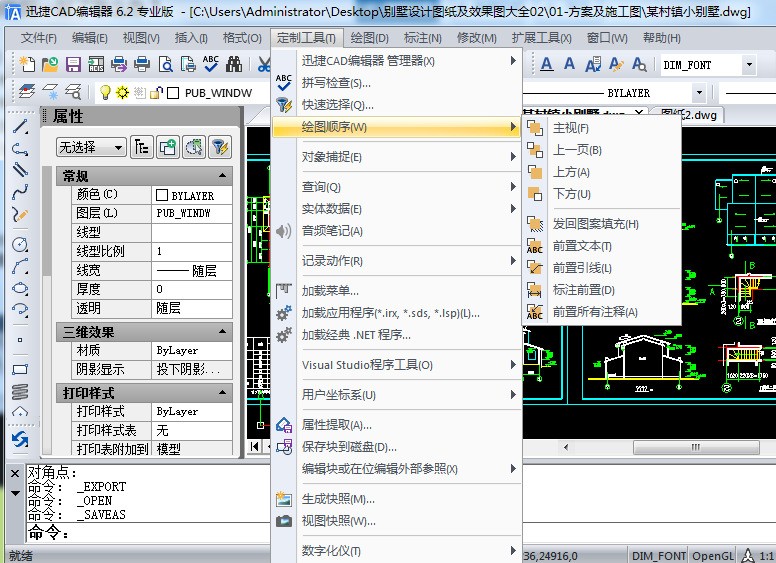Open the 文件(F) menu
The height and width of the screenshot is (563, 776).
(x=39, y=38)
